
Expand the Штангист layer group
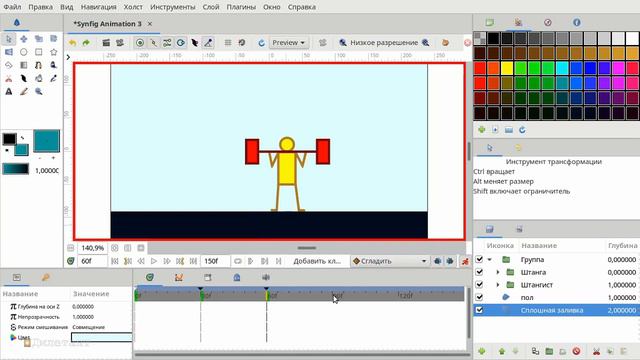[498, 284]
